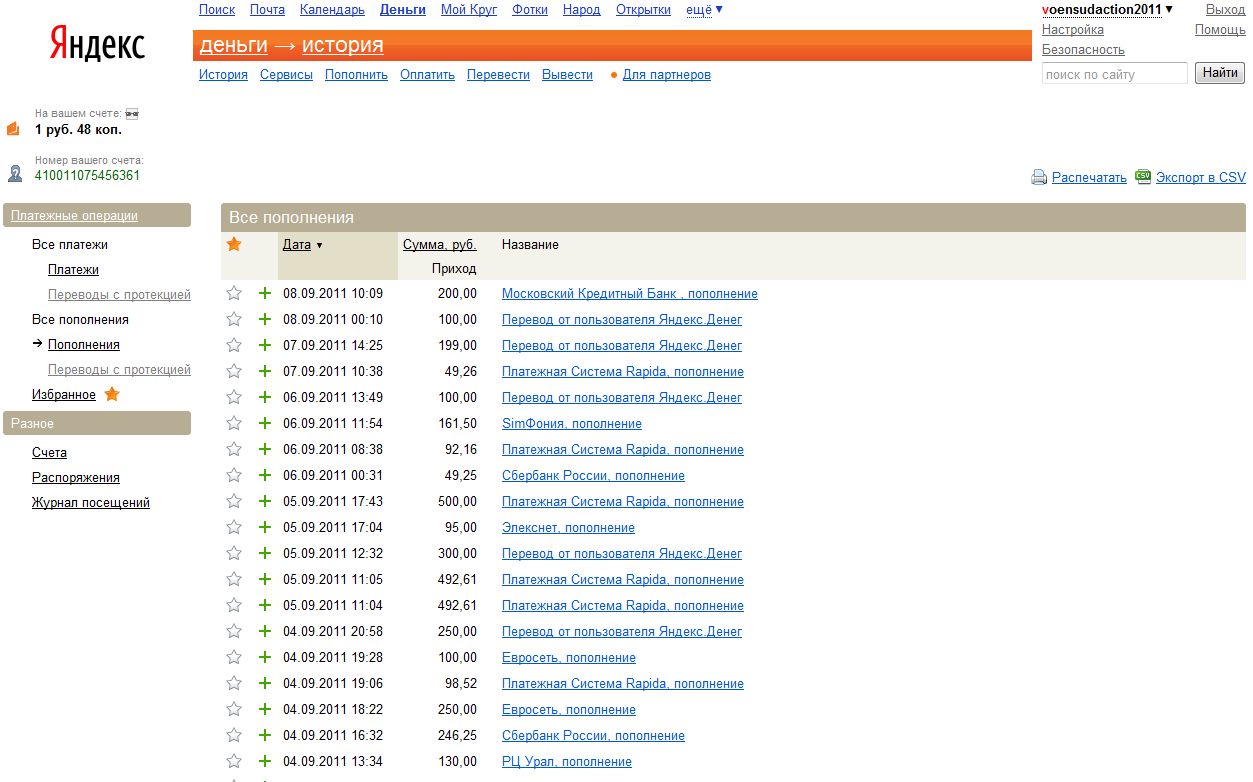Click the CSV export icon
The width and height of the screenshot is (1253, 782).
click(1143, 176)
